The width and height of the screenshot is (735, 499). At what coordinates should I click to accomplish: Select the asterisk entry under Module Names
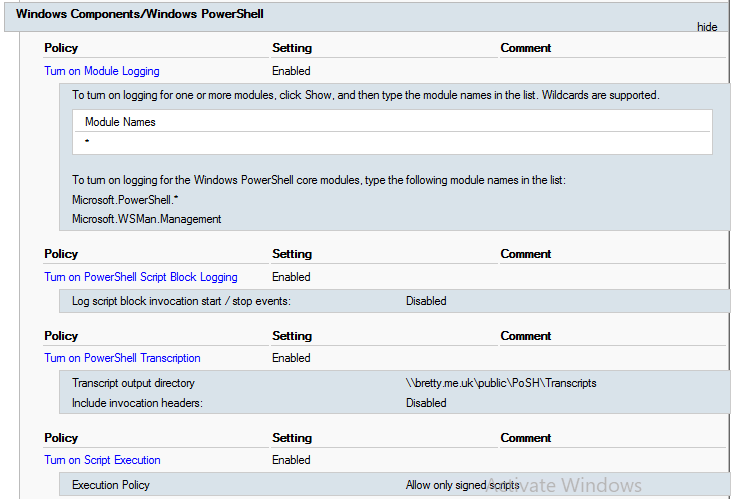87,142
